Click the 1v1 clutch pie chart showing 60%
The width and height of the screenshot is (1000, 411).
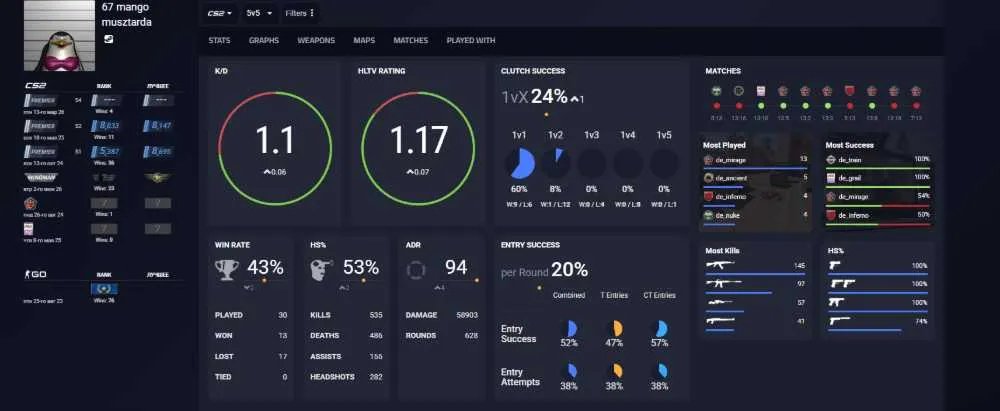click(520, 163)
